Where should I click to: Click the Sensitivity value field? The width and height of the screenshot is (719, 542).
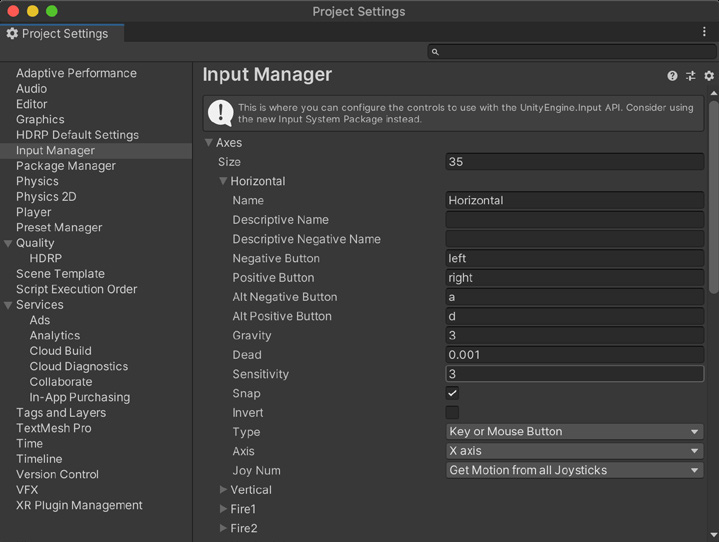[x=575, y=374]
